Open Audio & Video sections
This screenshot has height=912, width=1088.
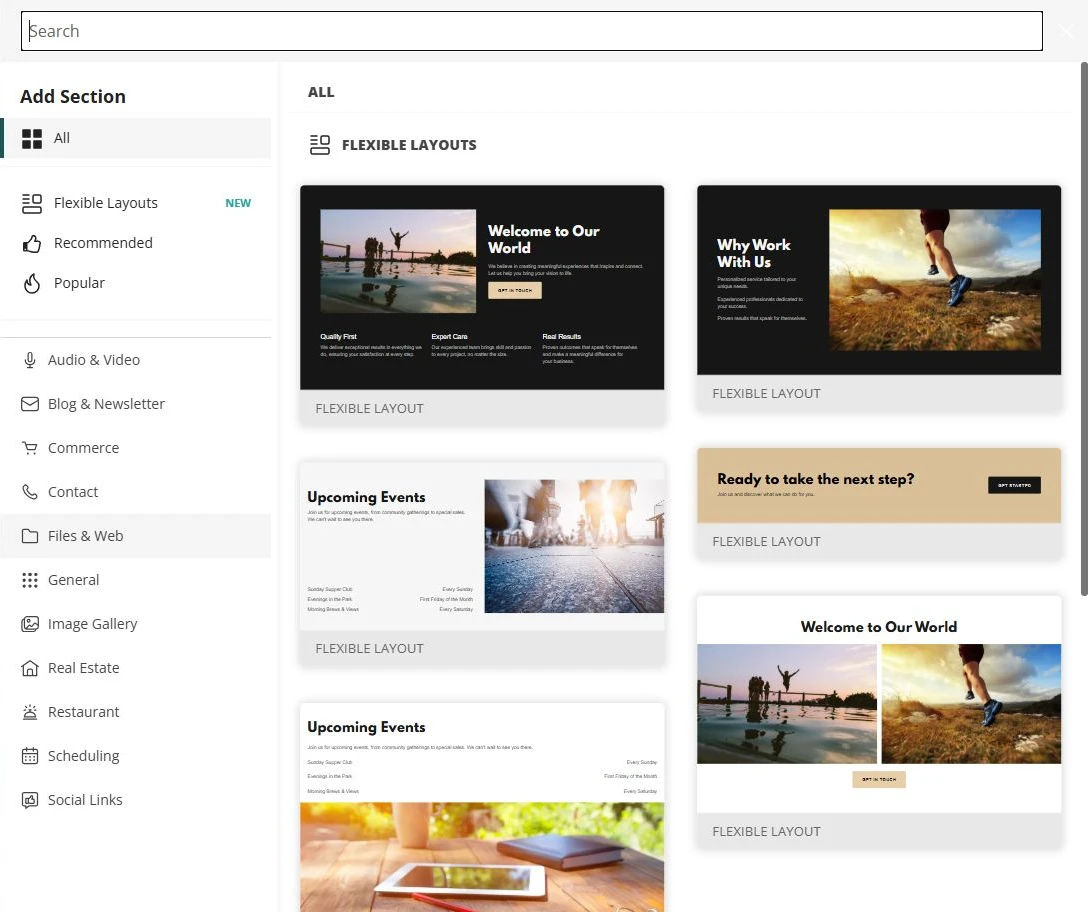[136, 360]
